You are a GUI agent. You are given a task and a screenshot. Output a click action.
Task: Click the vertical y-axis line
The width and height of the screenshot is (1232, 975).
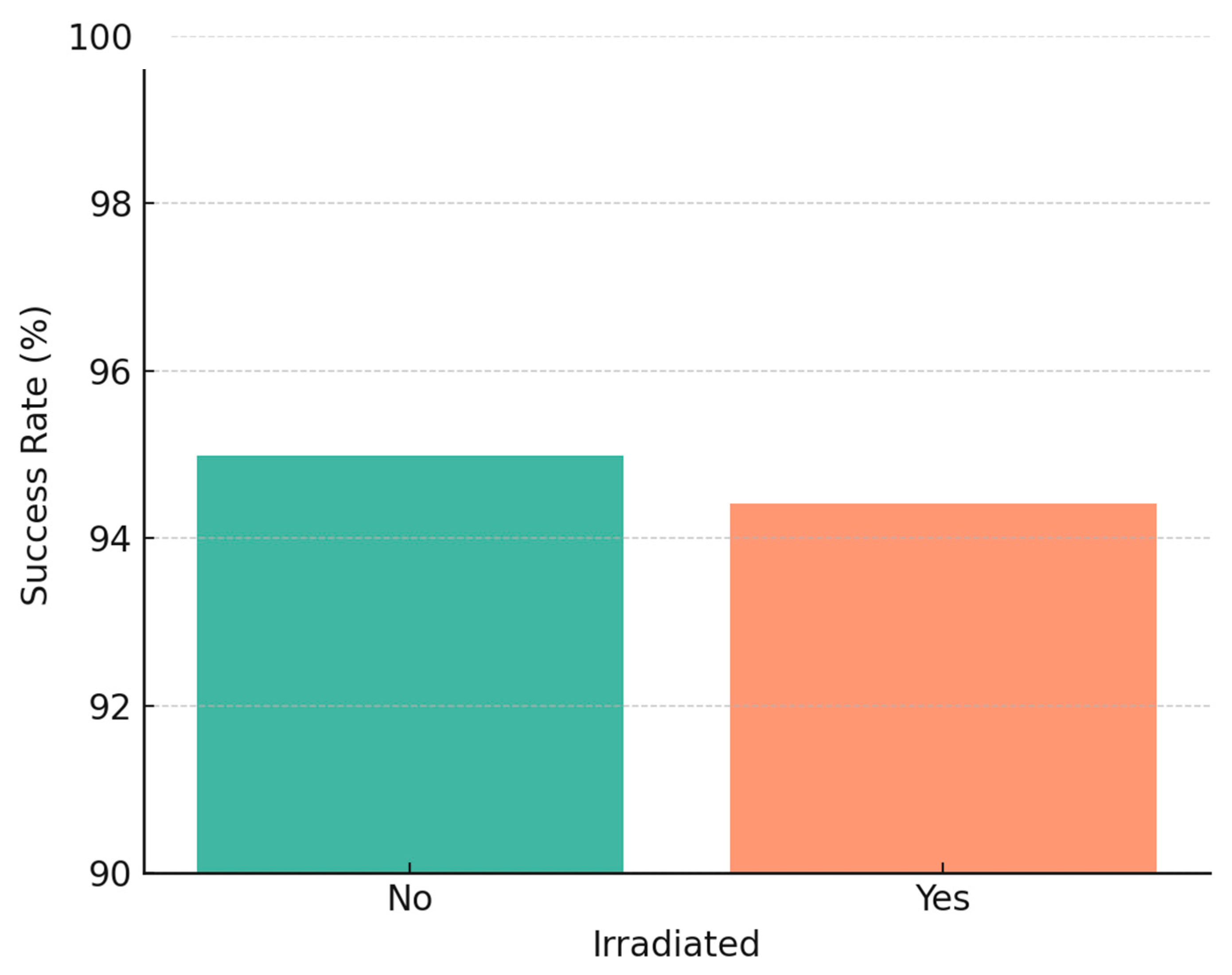144,456
